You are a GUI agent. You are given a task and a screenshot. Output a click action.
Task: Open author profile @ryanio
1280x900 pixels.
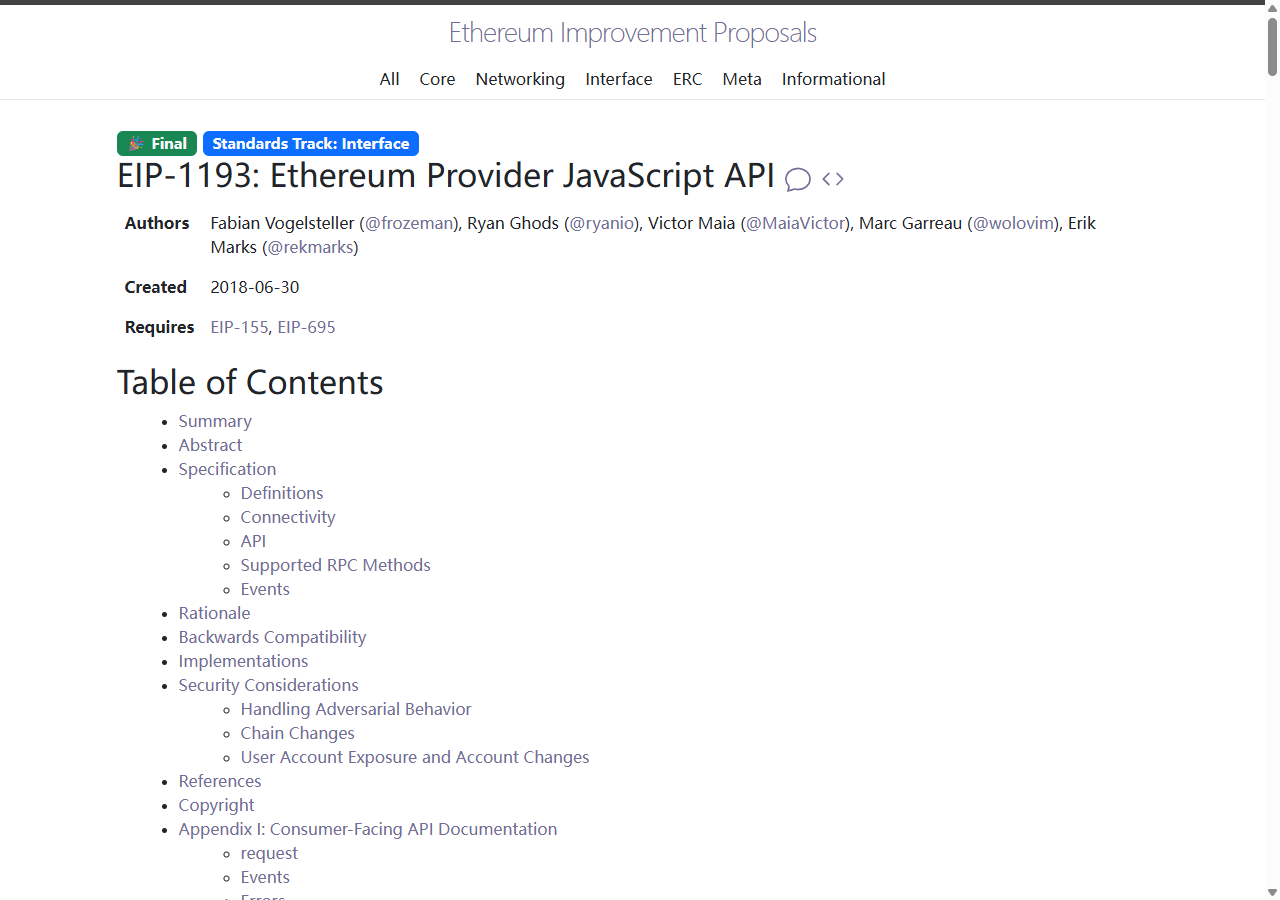(x=602, y=223)
